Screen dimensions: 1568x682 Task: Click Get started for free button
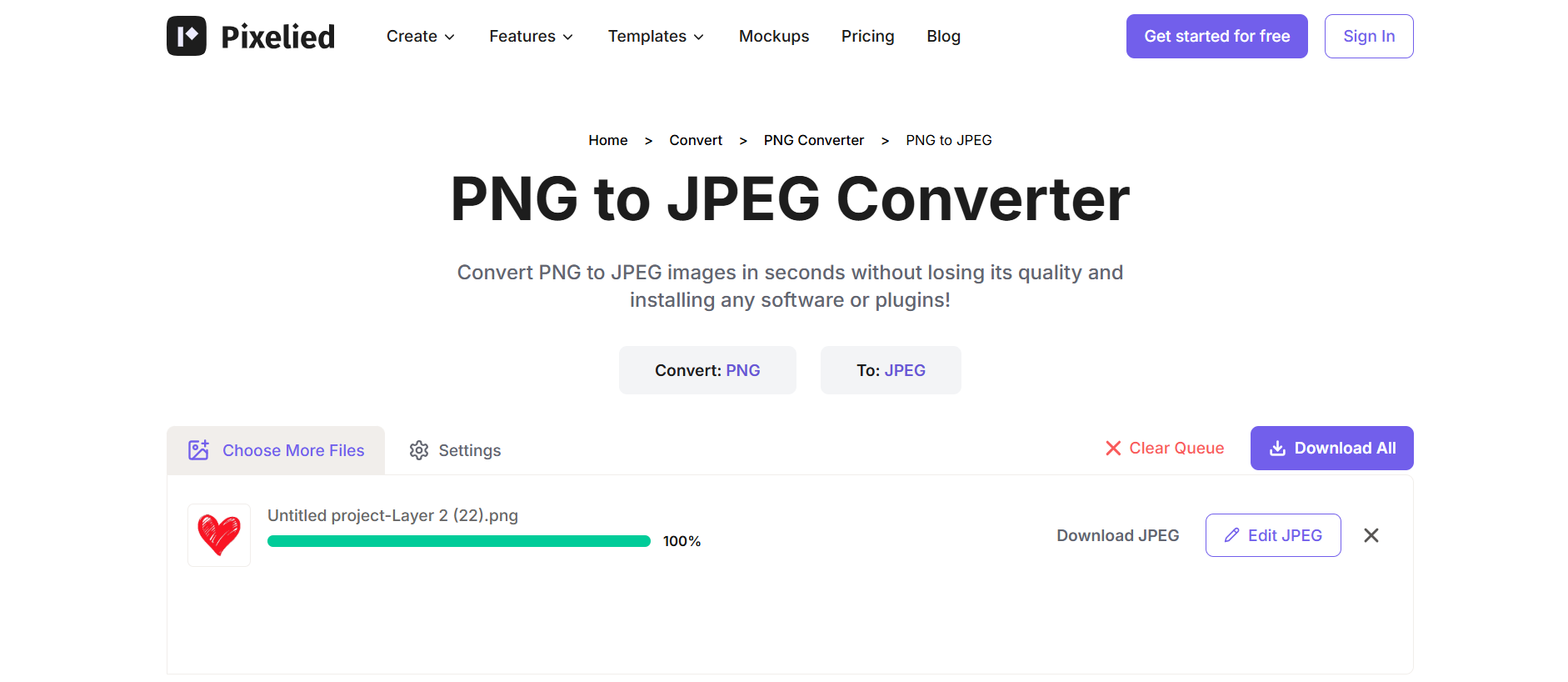click(1216, 36)
